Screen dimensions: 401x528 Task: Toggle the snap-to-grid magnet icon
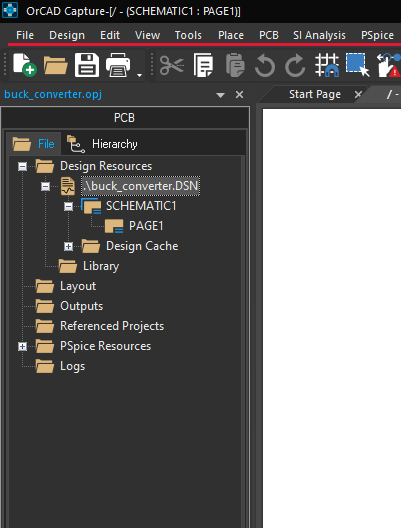[327, 65]
